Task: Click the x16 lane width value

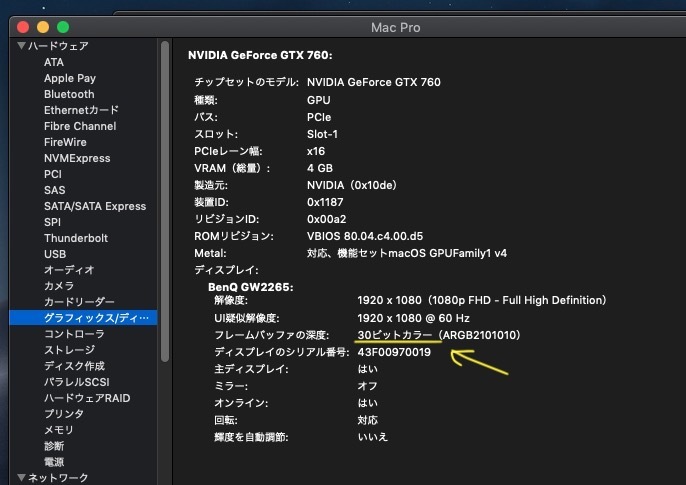Action: pyautogui.click(x=316, y=151)
